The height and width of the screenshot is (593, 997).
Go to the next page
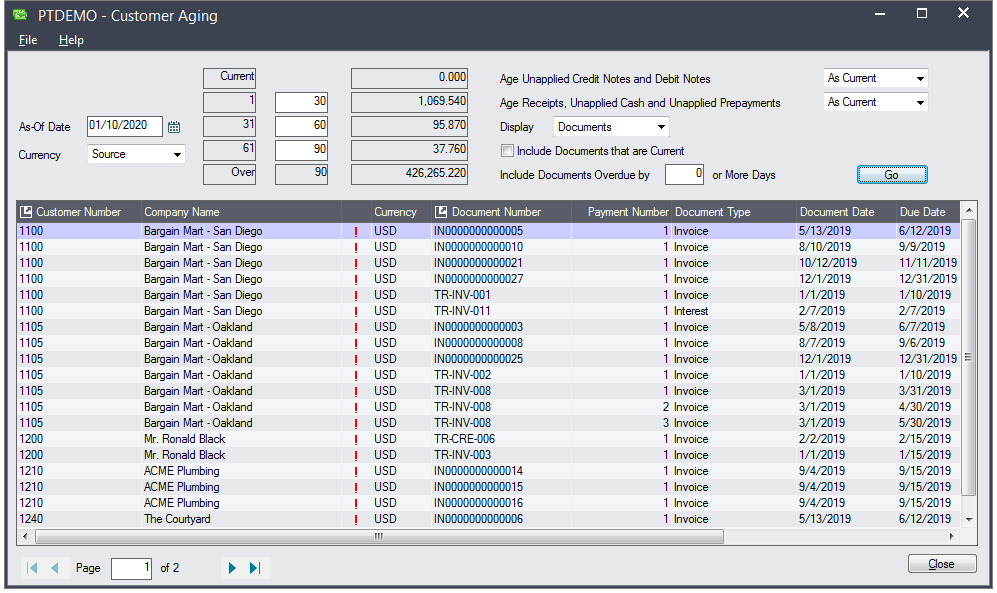[x=232, y=568]
